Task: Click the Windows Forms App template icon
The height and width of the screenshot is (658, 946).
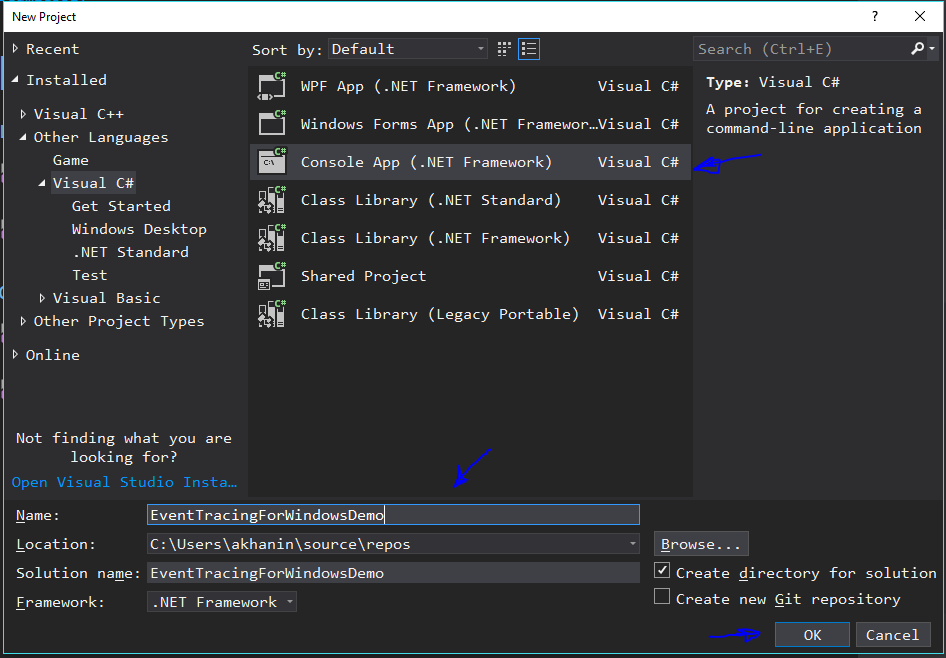Action: pos(271,124)
